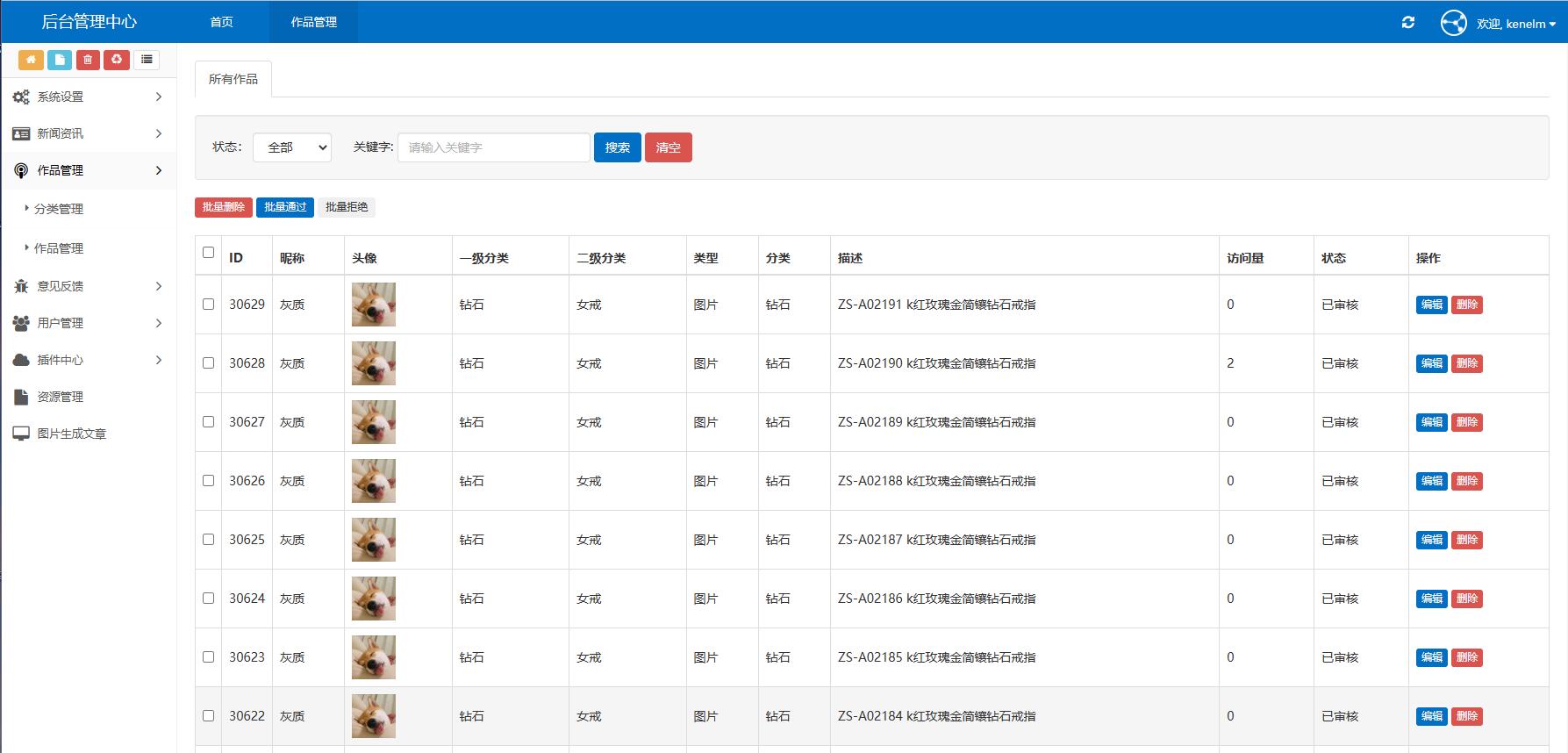
Task: Check the box for row ID 30629
Action: [208, 305]
